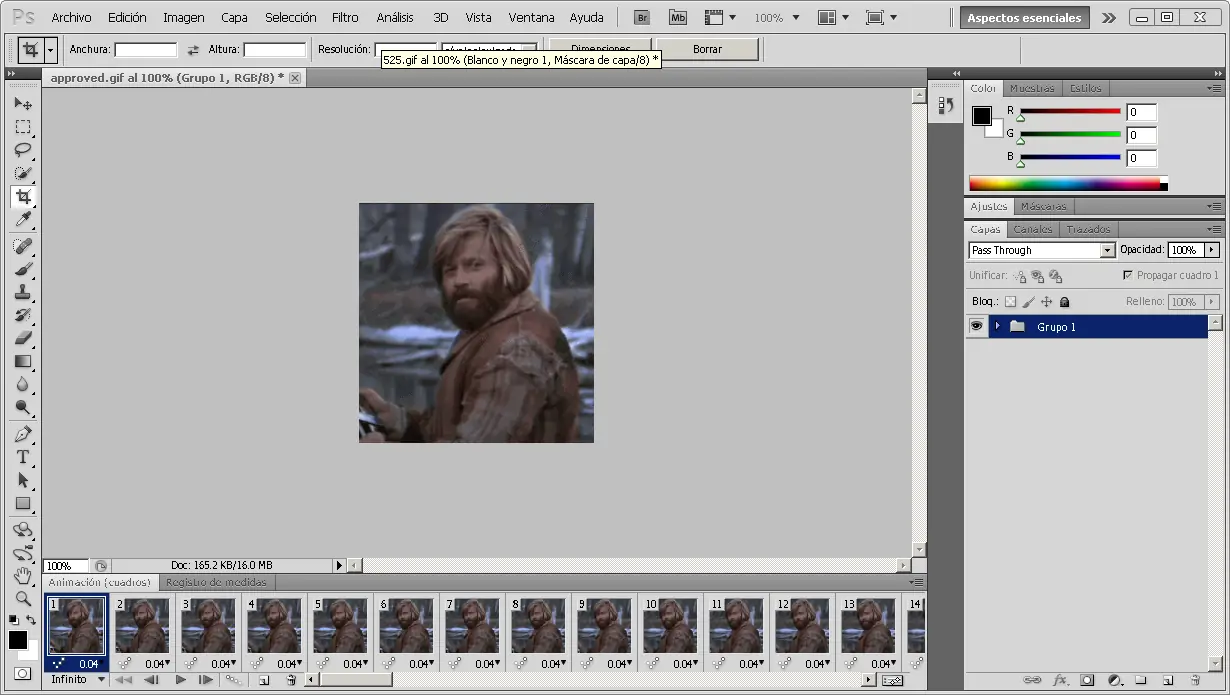This screenshot has height=695, width=1230.
Task: Toggle lock position in Bloq.
Action: [x=1046, y=302]
